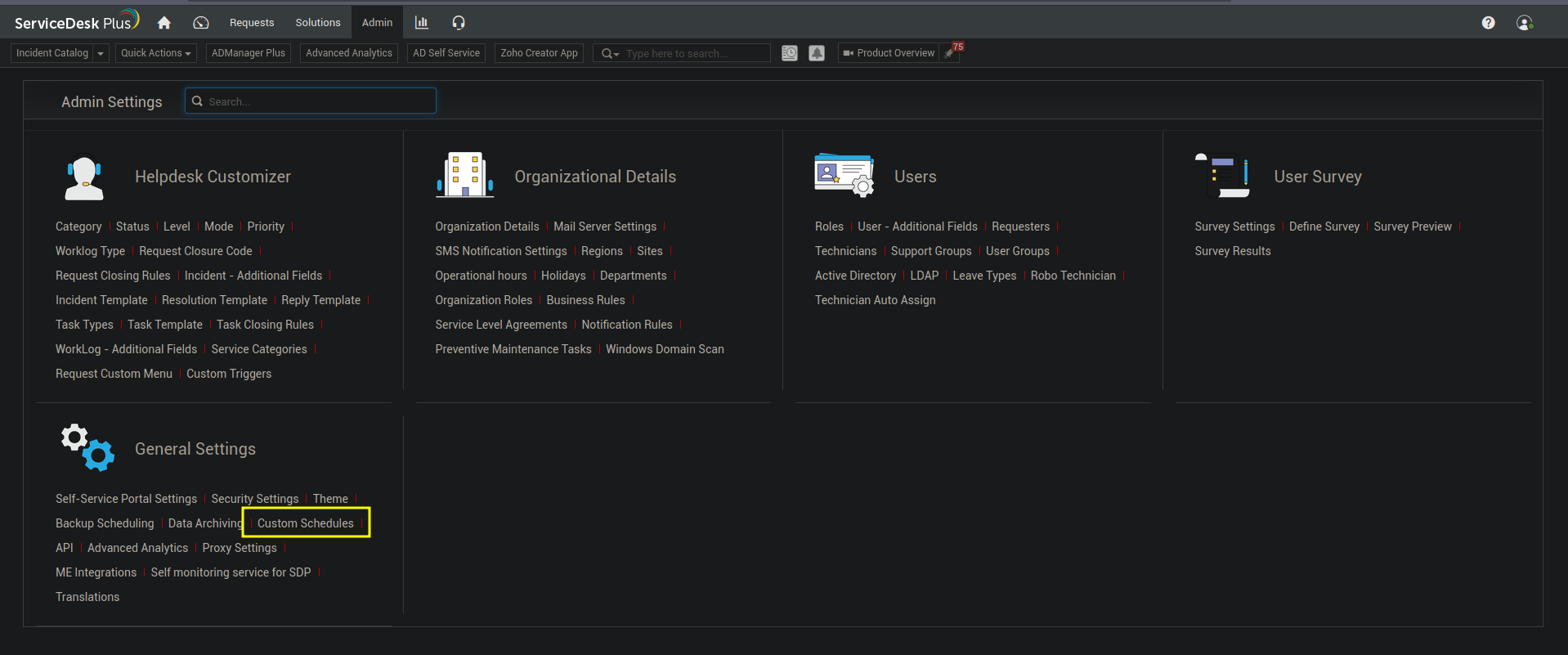This screenshot has width=1568, height=655.
Task: Open the Solutions tab
Action: tap(318, 23)
